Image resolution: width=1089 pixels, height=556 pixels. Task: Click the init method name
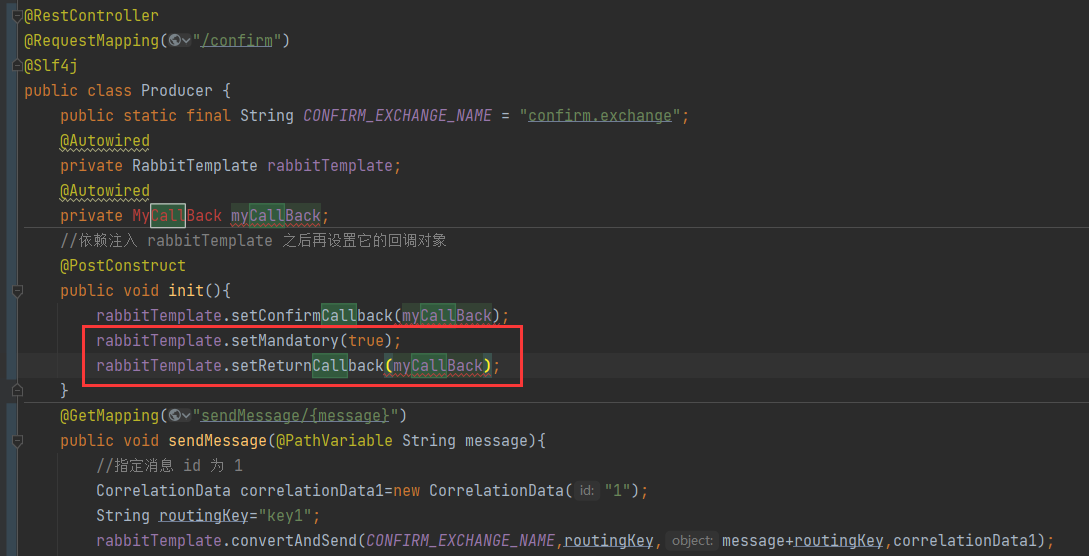click(186, 291)
